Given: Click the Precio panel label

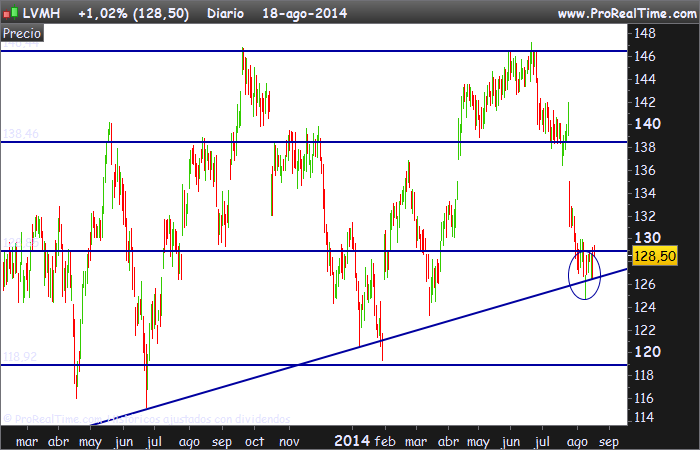Looking at the screenshot, I should click(22, 33).
